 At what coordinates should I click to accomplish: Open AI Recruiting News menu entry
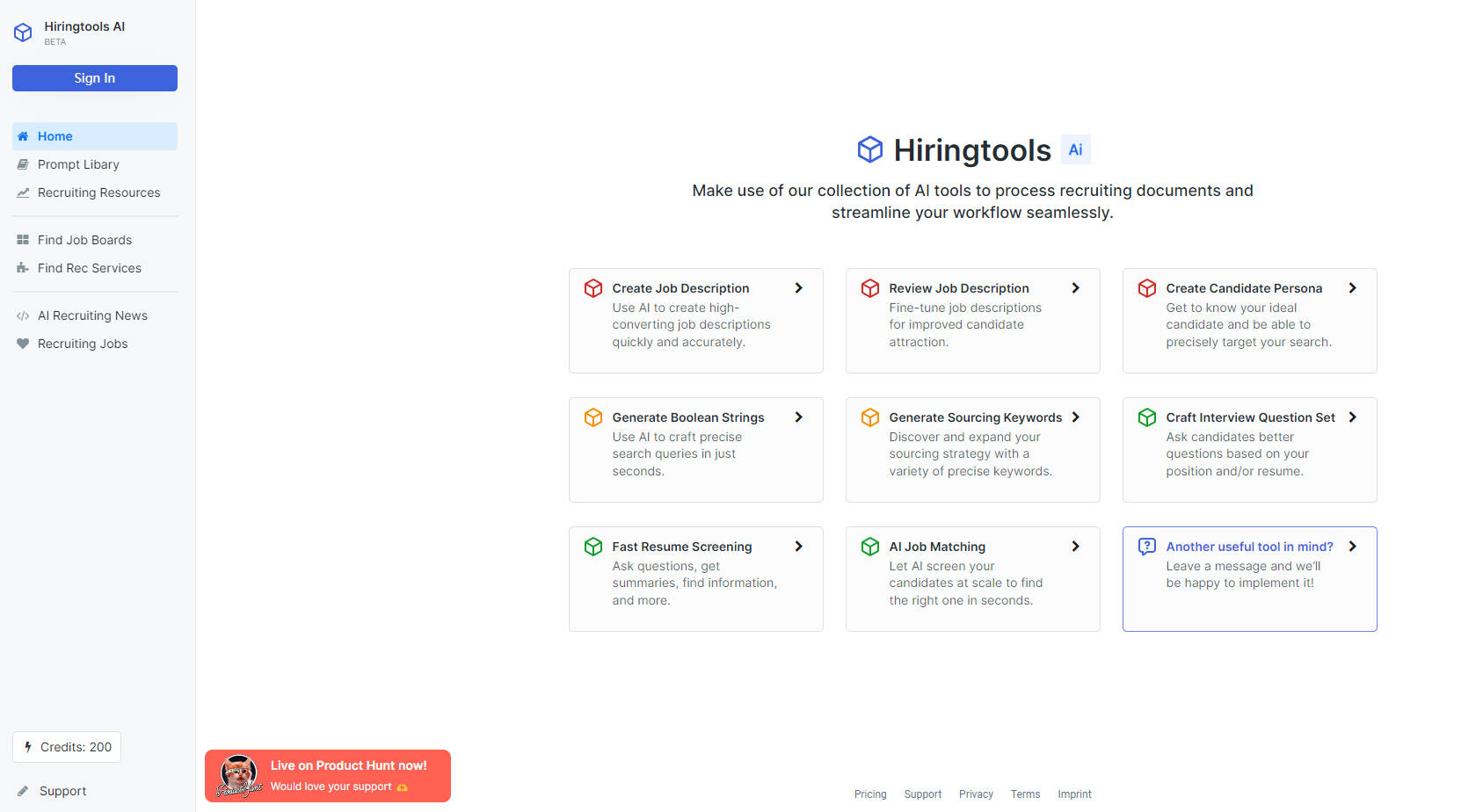[x=95, y=315]
